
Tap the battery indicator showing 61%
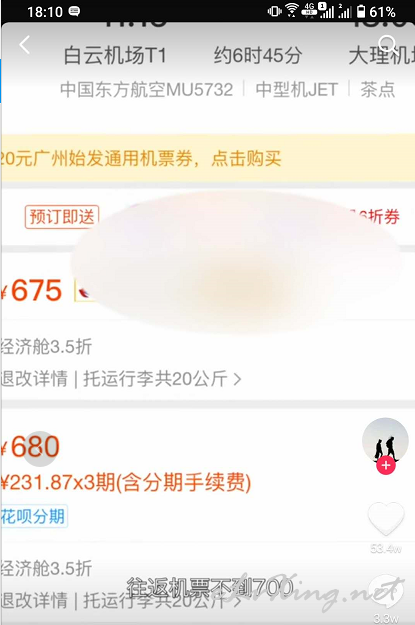coord(376,12)
